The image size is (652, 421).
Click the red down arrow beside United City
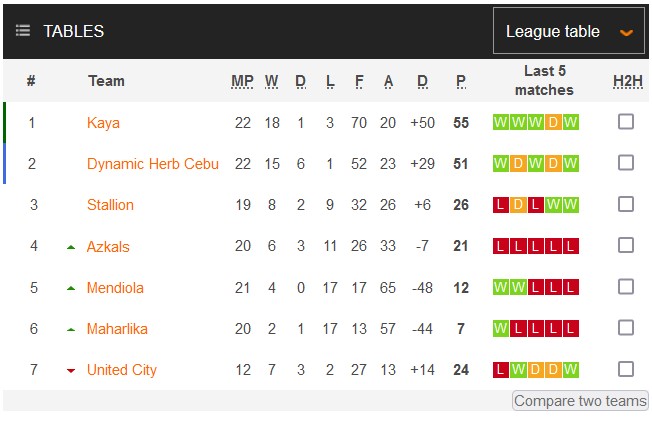pos(71,371)
